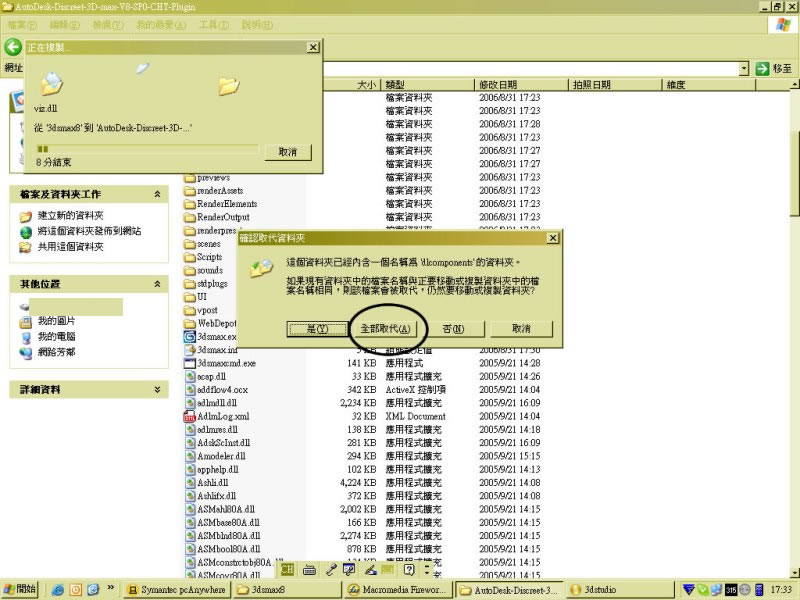Open the 檢視 menu
This screenshot has width=800, height=600.
108,25
